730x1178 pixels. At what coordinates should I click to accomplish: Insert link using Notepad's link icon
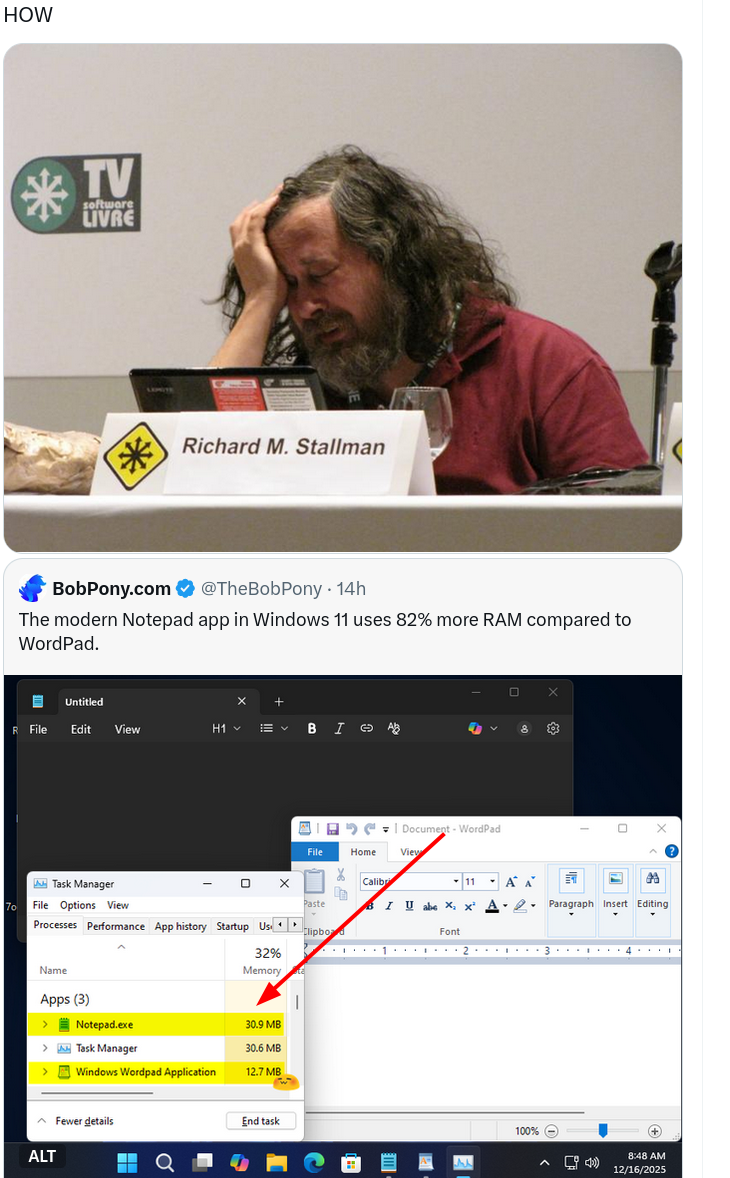point(367,728)
